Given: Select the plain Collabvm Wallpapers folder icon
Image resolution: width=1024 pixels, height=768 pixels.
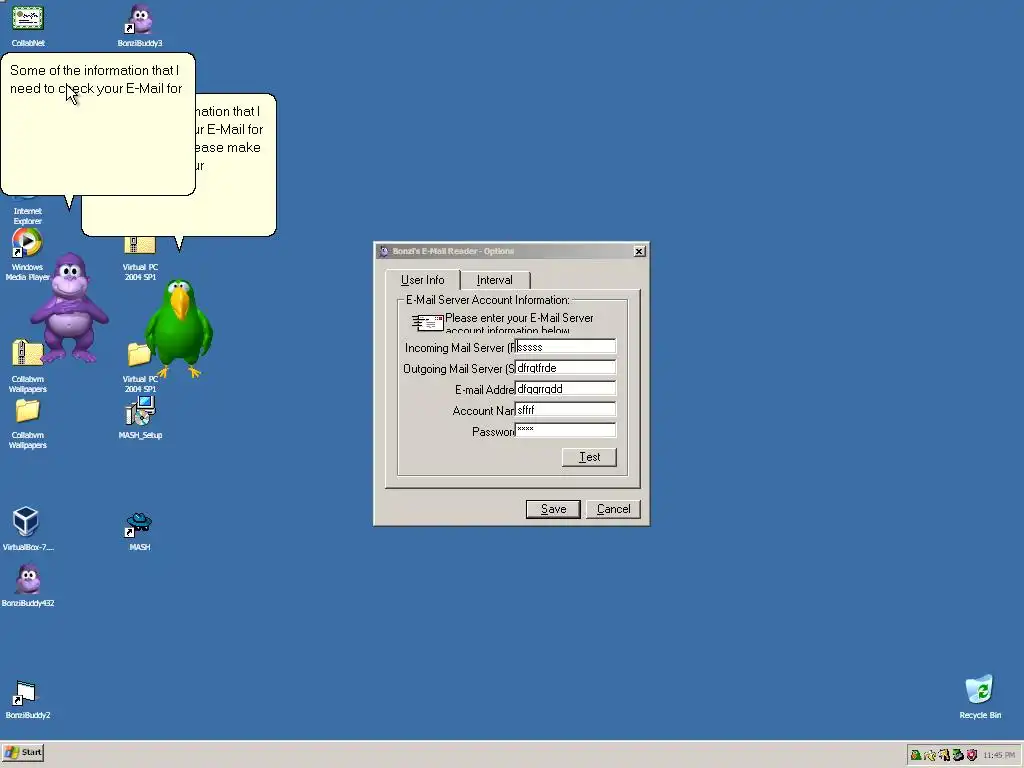Looking at the screenshot, I should 28,411.
